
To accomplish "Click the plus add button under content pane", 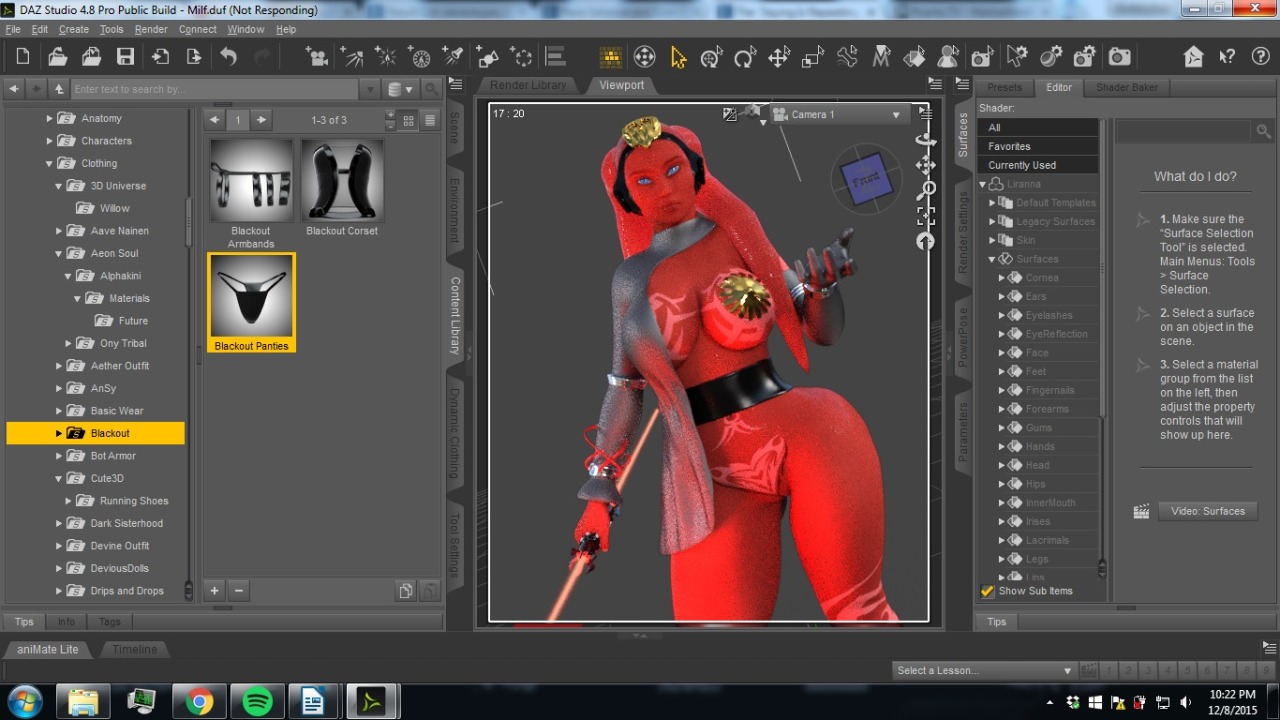I will pos(214,591).
